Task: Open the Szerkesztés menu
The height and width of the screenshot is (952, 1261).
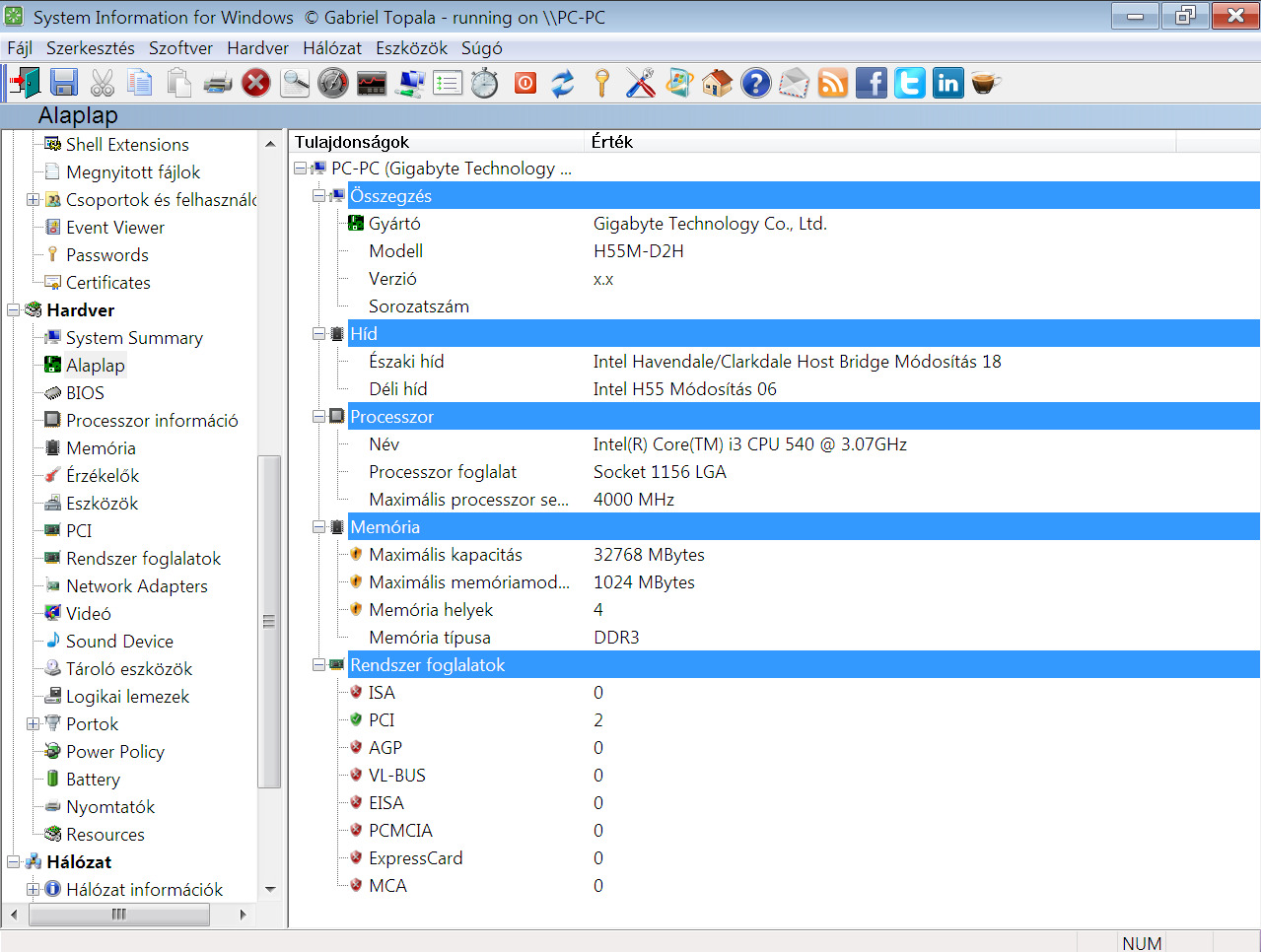Action: click(x=91, y=48)
